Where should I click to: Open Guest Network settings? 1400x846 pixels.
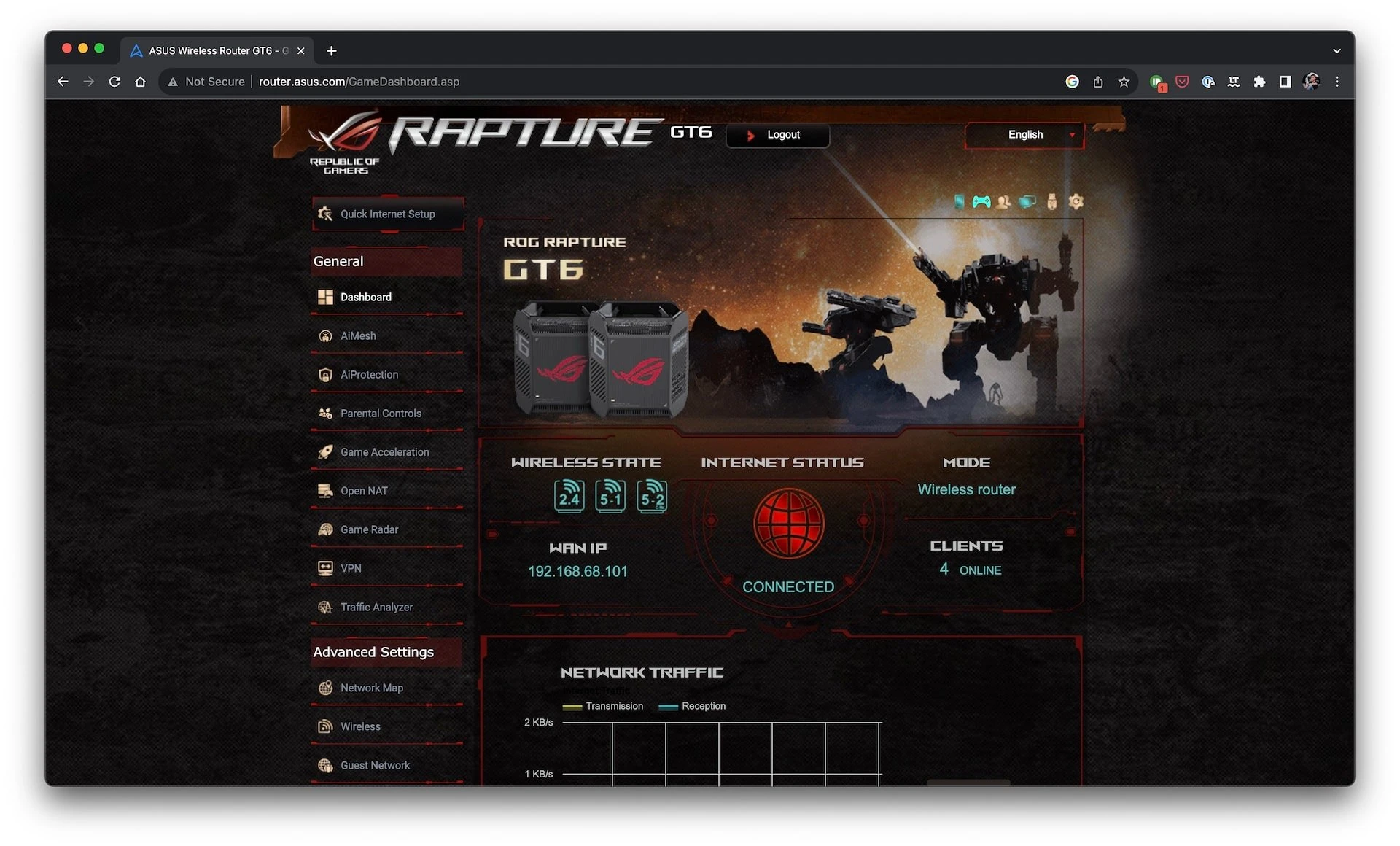point(387,765)
